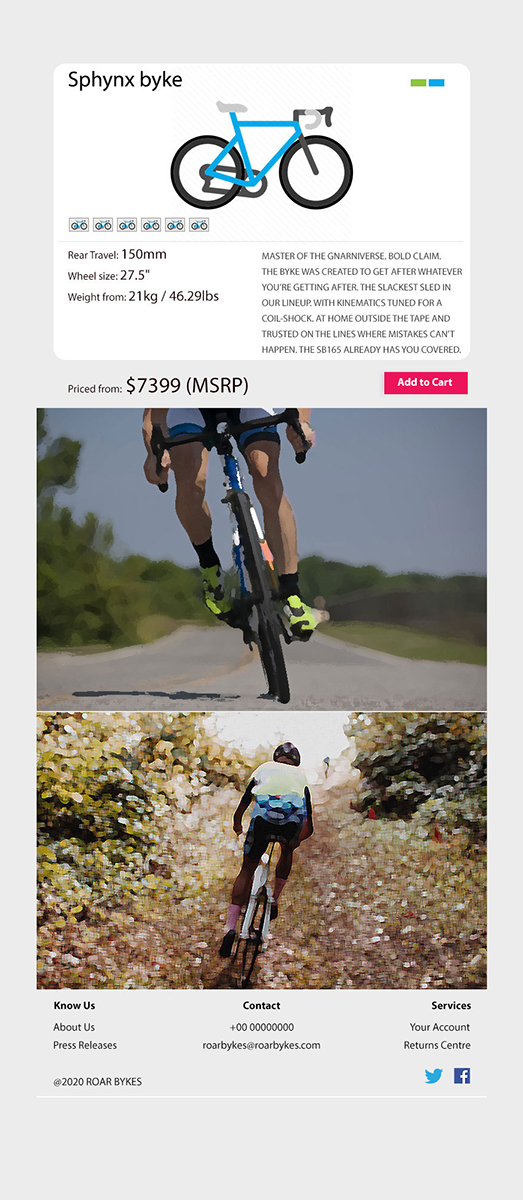The height and width of the screenshot is (1200, 523).
Task: Click the roarbykes@roarbykes.com email link
Action: pyautogui.click(x=261, y=1045)
